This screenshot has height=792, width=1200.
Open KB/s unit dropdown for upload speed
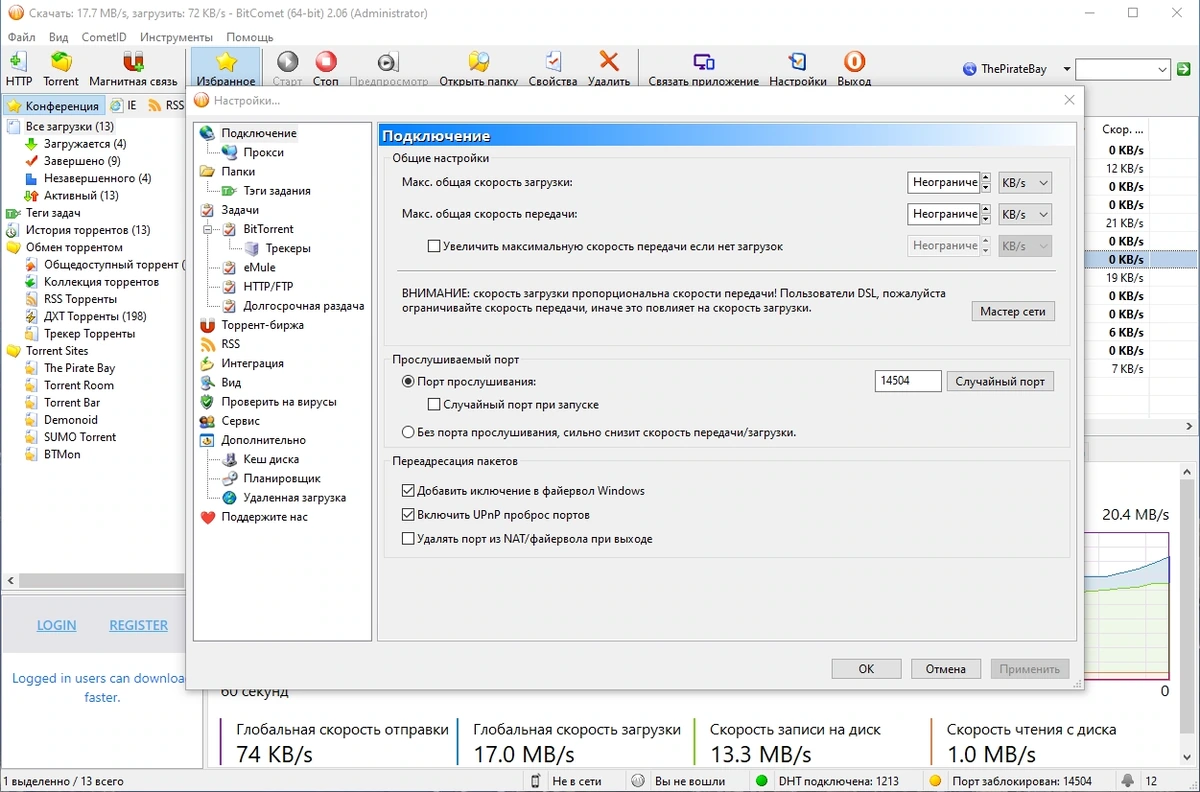1025,214
